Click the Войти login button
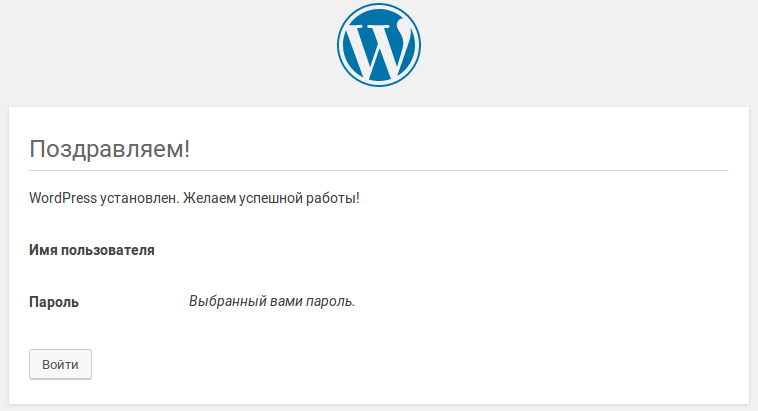This screenshot has width=758, height=411. (60, 365)
